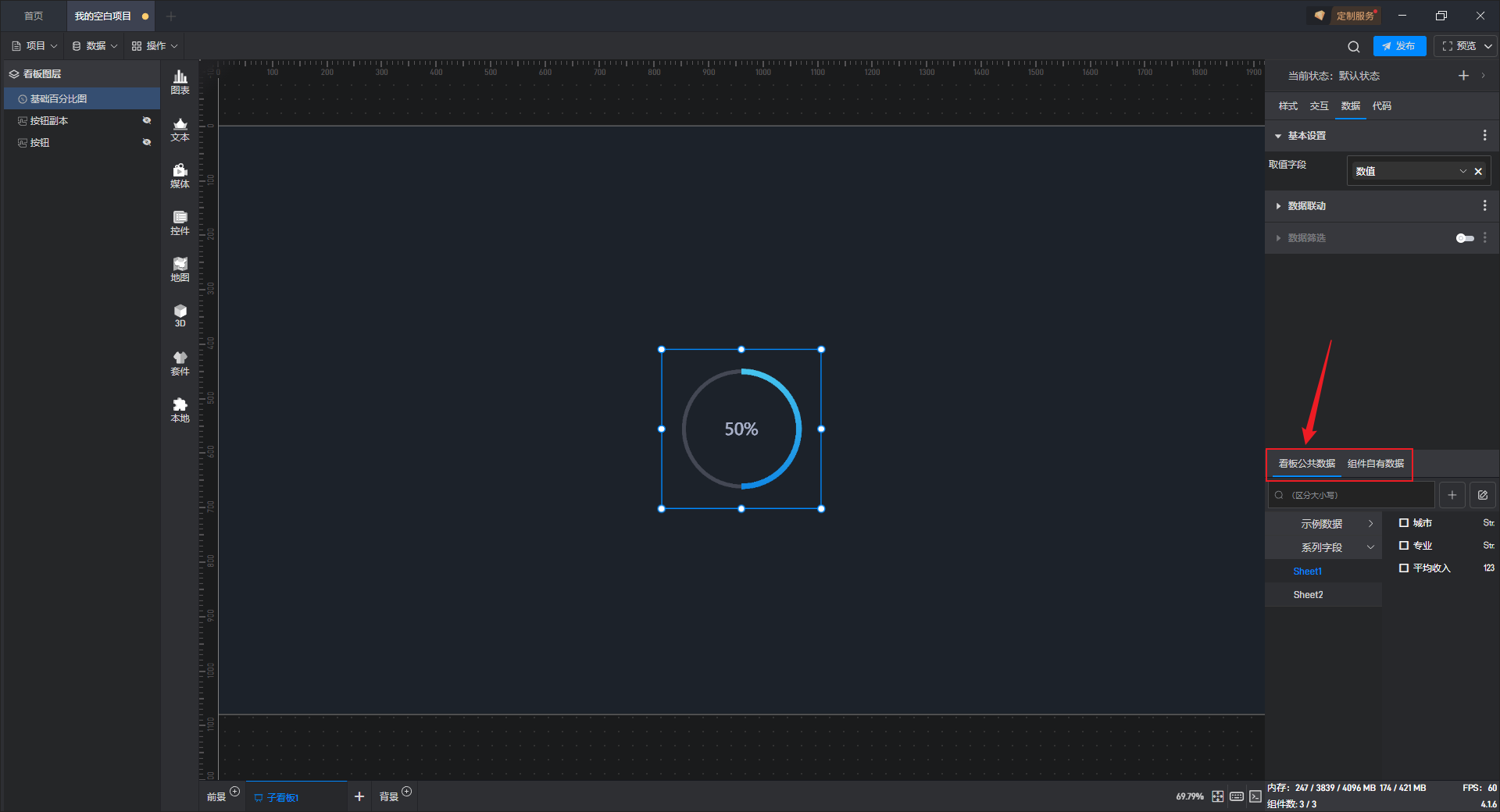
Task: Click the search magnifier in top toolbar
Action: tap(1354, 46)
